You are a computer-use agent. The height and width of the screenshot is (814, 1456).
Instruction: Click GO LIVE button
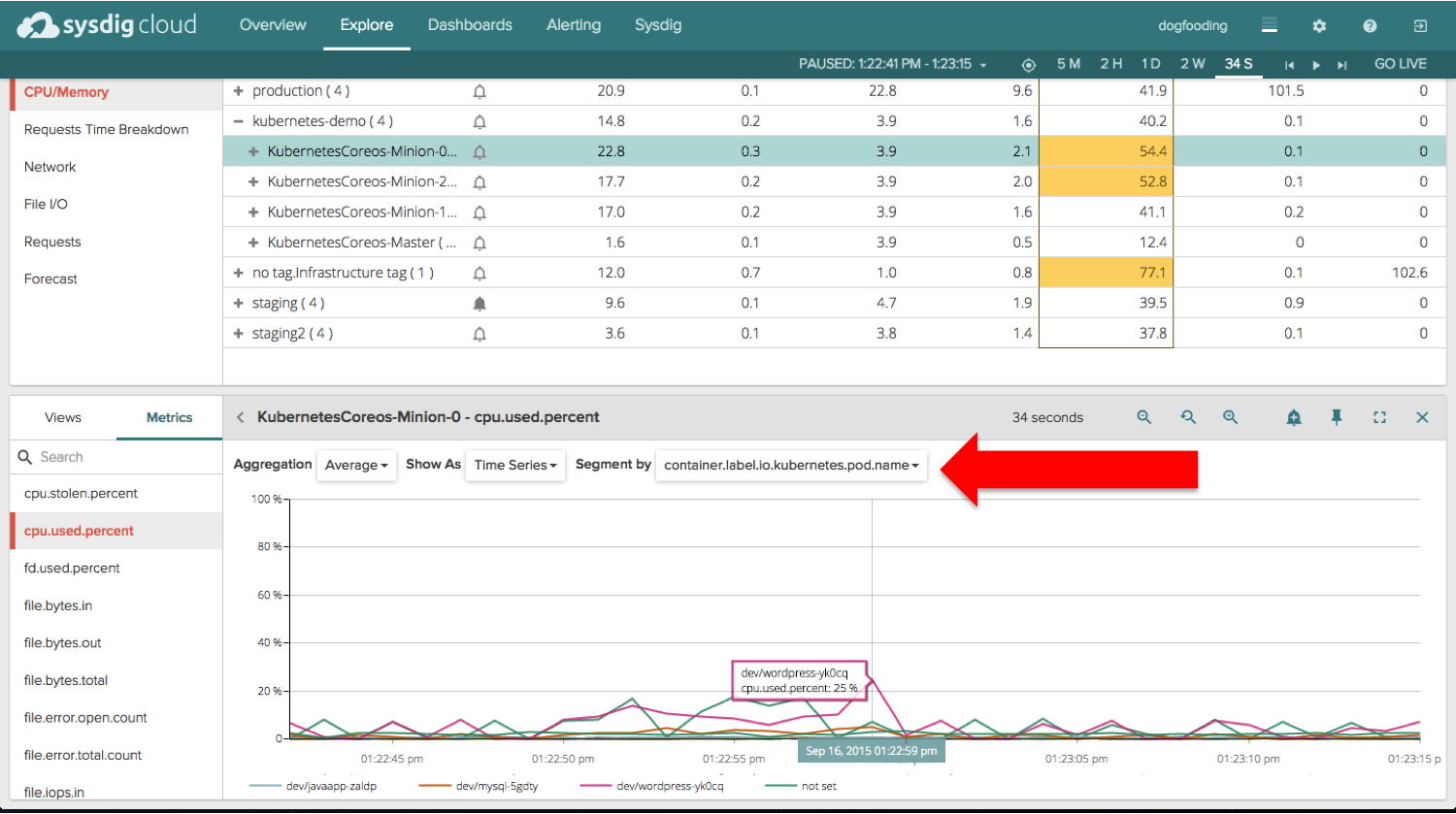pos(1401,64)
